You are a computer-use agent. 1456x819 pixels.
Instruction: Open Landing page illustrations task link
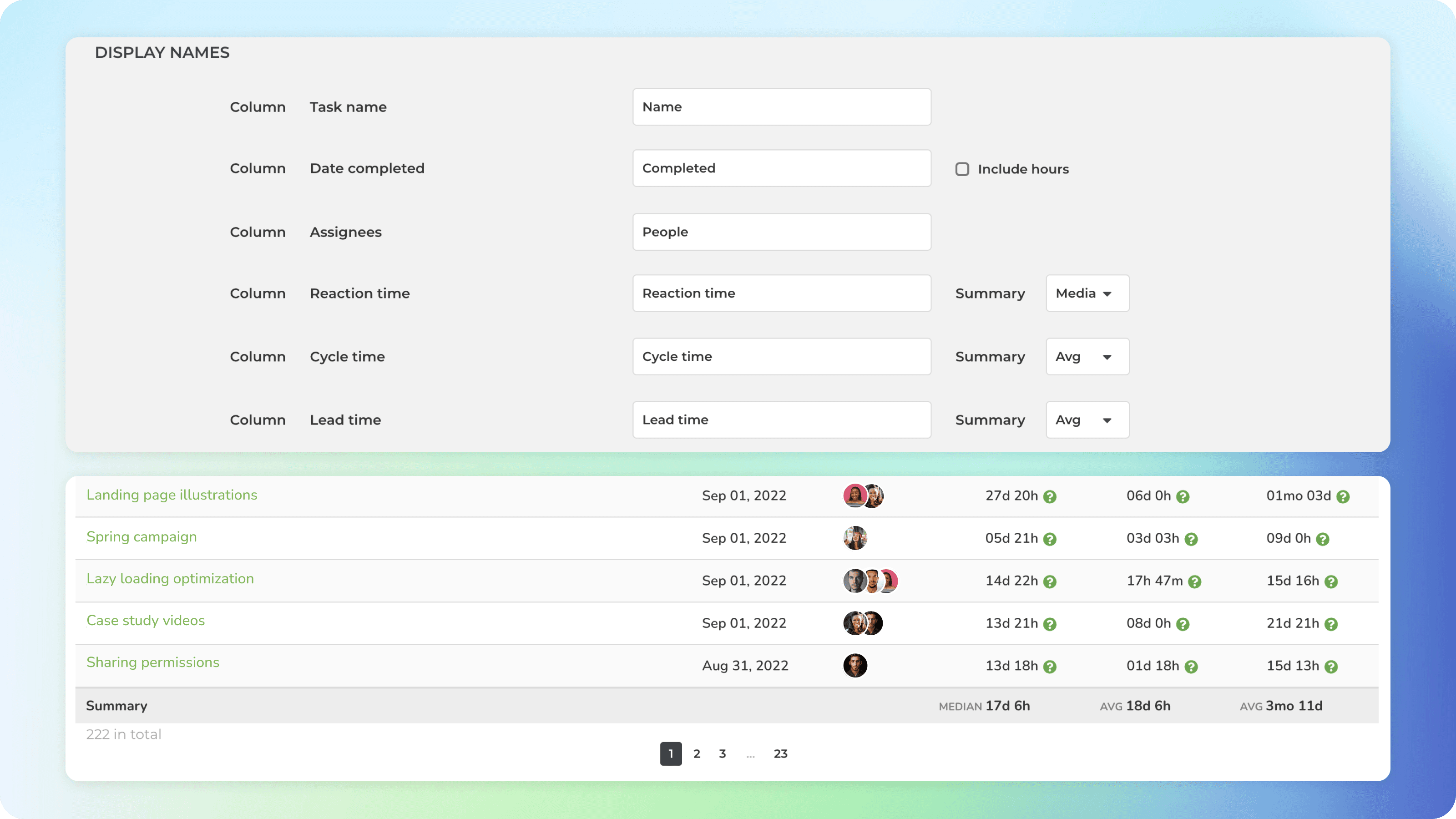172,495
